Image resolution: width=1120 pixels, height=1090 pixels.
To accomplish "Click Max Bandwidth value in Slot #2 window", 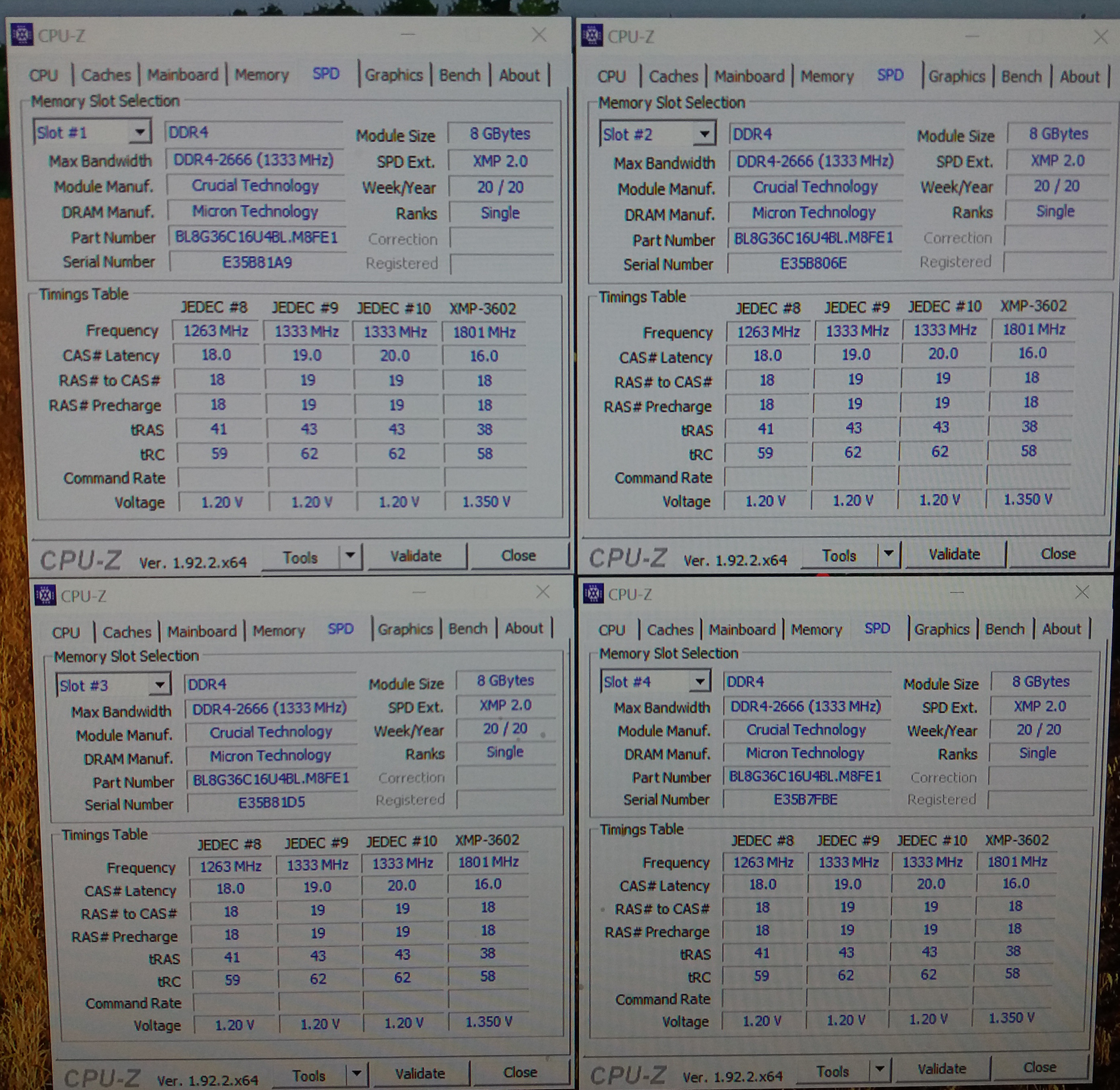I will point(815,161).
